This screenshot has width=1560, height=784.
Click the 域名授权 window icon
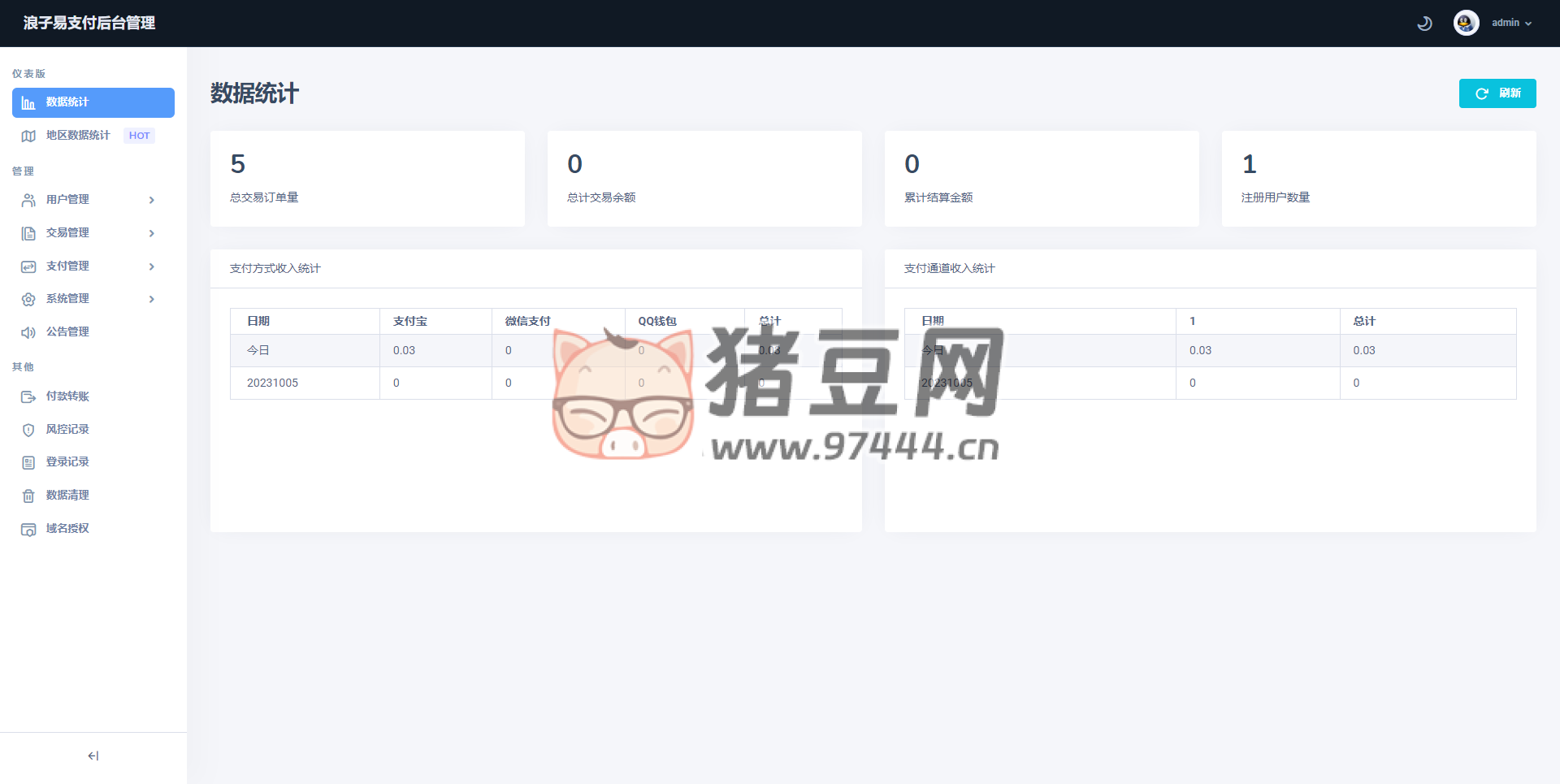pyautogui.click(x=28, y=529)
